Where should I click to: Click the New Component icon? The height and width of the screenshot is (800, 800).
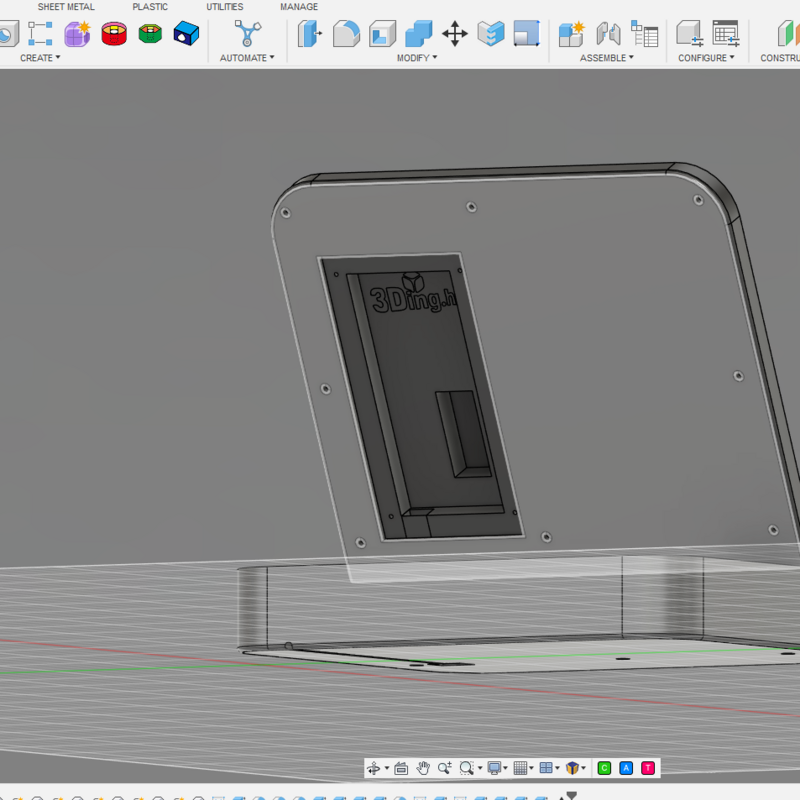[x=571, y=34]
